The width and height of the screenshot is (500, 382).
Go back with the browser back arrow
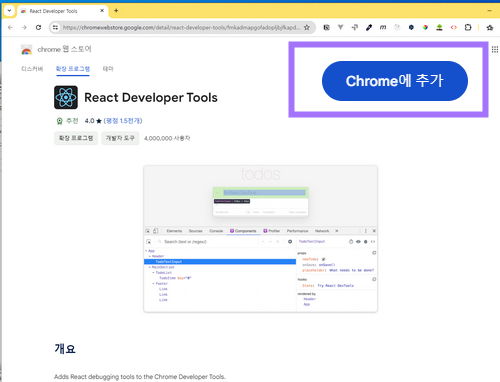(10, 27)
